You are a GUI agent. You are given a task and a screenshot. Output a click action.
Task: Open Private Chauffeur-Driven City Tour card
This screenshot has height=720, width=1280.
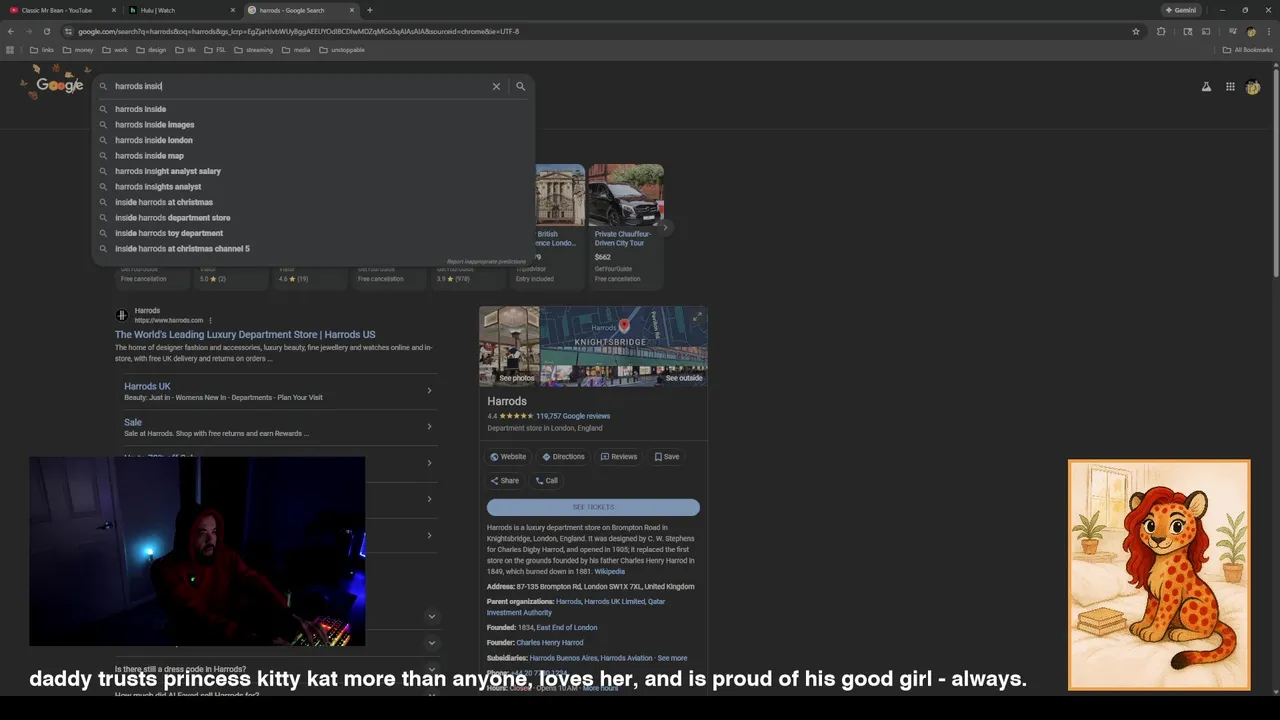(626, 225)
